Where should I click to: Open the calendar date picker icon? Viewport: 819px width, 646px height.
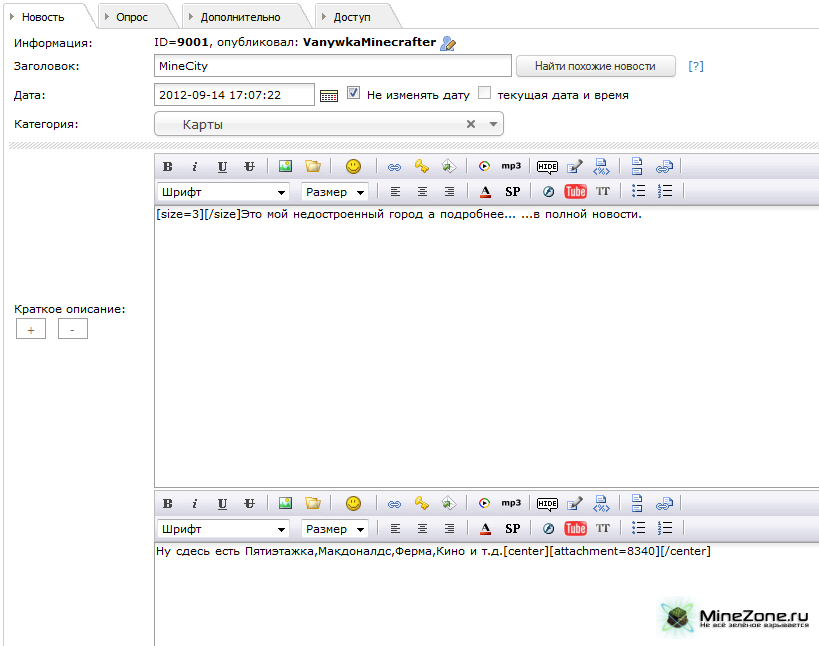point(329,95)
